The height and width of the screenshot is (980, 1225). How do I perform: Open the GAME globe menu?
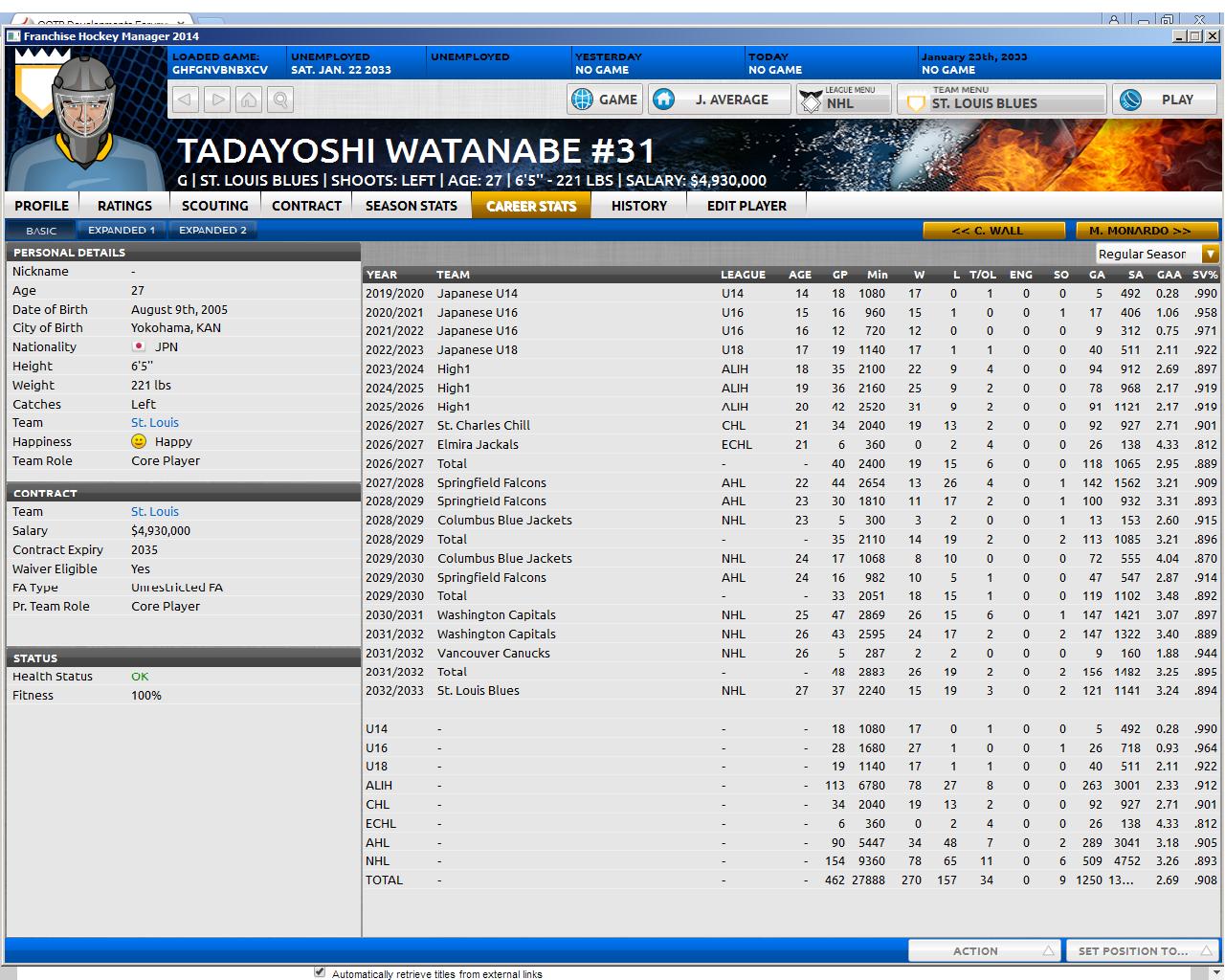pyautogui.click(x=604, y=100)
